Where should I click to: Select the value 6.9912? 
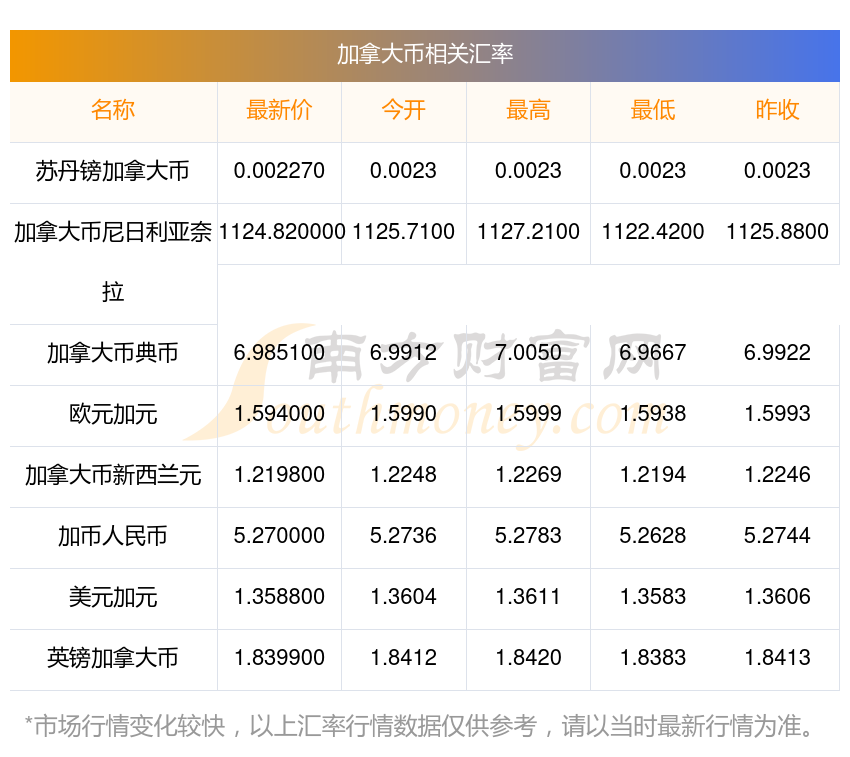pos(403,353)
